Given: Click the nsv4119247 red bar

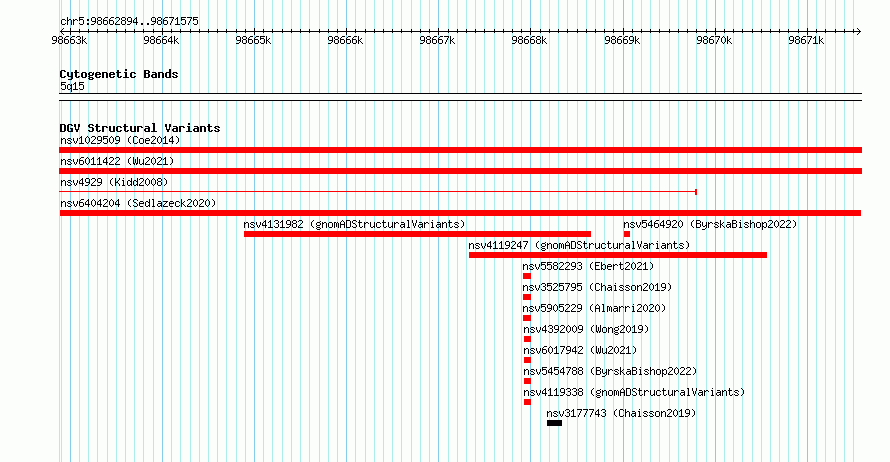Looking at the screenshot, I should (x=618, y=255).
